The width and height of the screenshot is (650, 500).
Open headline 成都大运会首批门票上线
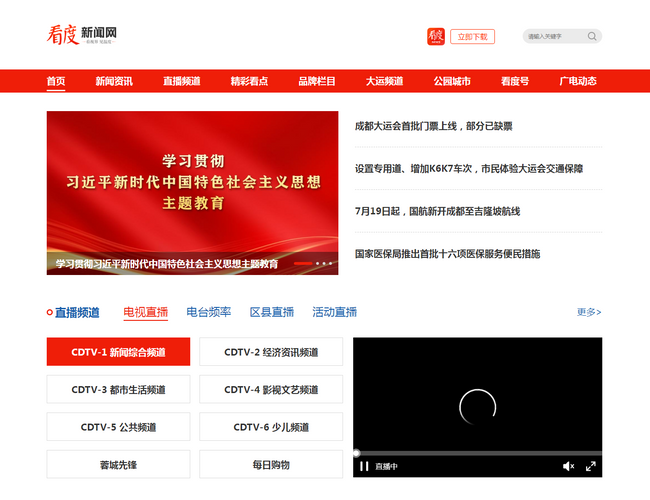(x=433, y=127)
